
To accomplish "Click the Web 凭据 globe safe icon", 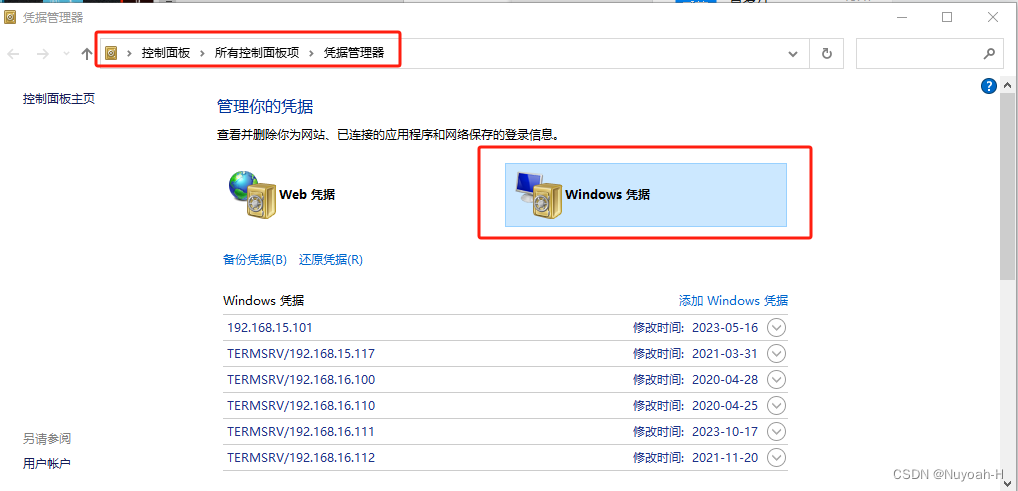I will (x=252, y=194).
